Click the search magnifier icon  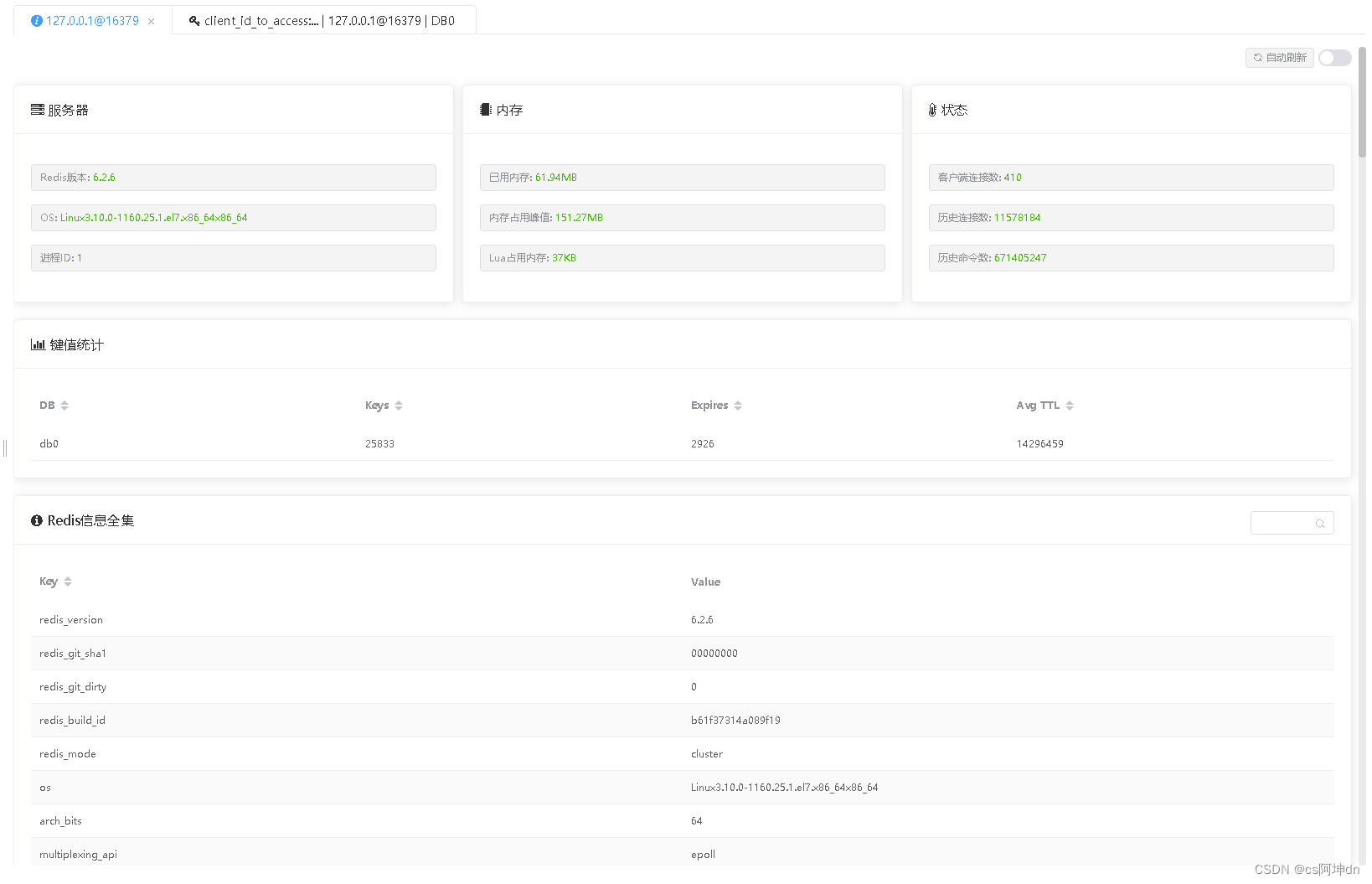pyautogui.click(x=1320, y=524)
